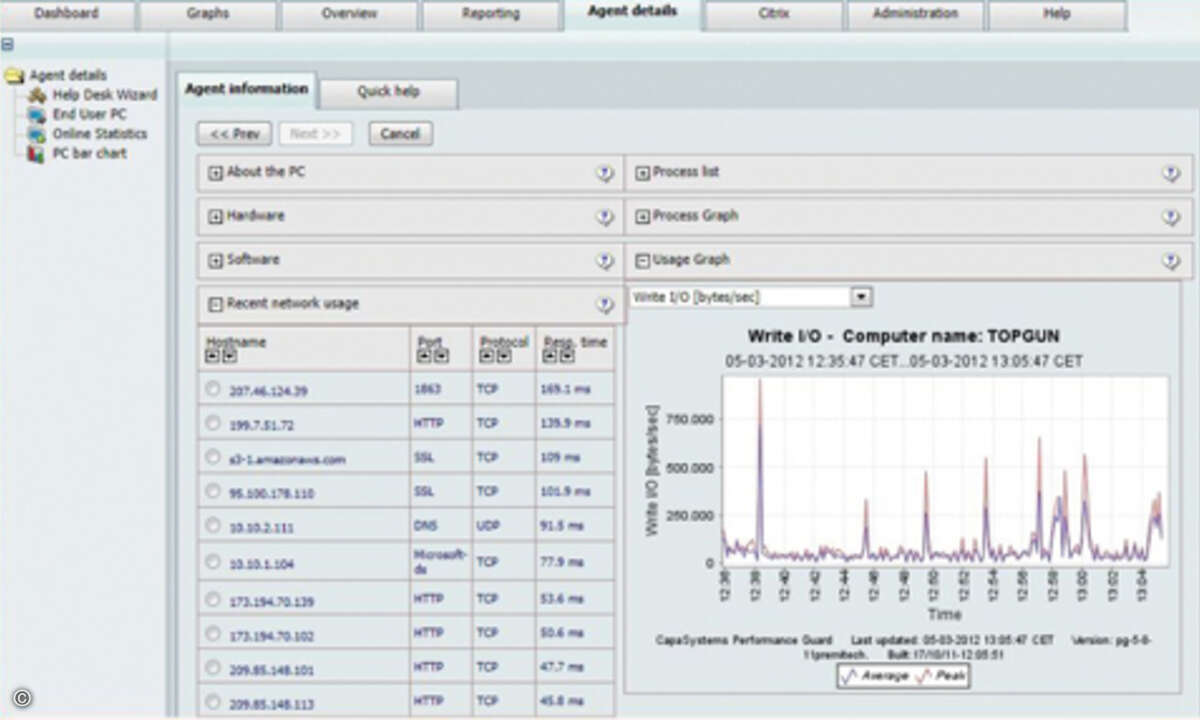Collapse the Usage Graph section
1200x720 pixels.
[642, 260]
